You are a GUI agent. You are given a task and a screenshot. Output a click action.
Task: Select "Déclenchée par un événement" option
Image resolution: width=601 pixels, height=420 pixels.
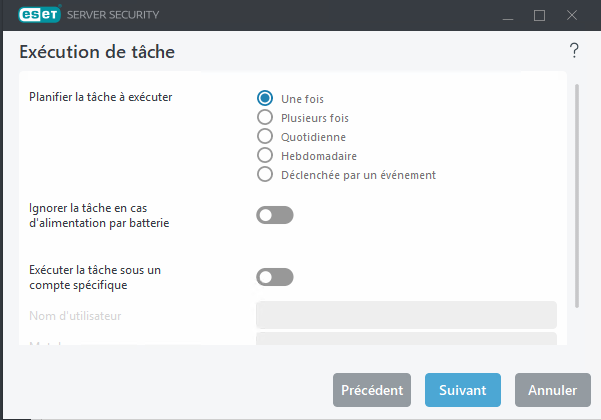coord(265,174)
